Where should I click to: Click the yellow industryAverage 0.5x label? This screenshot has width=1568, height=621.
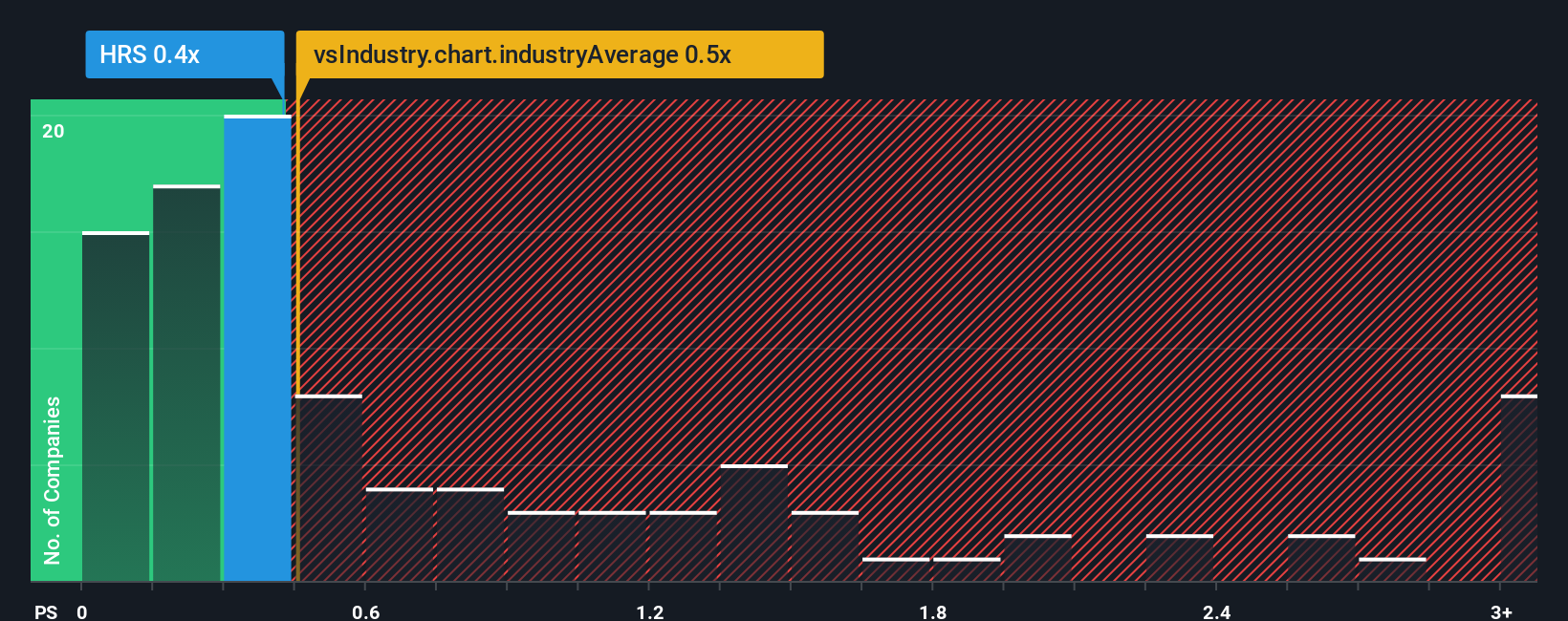pos(559,54)
